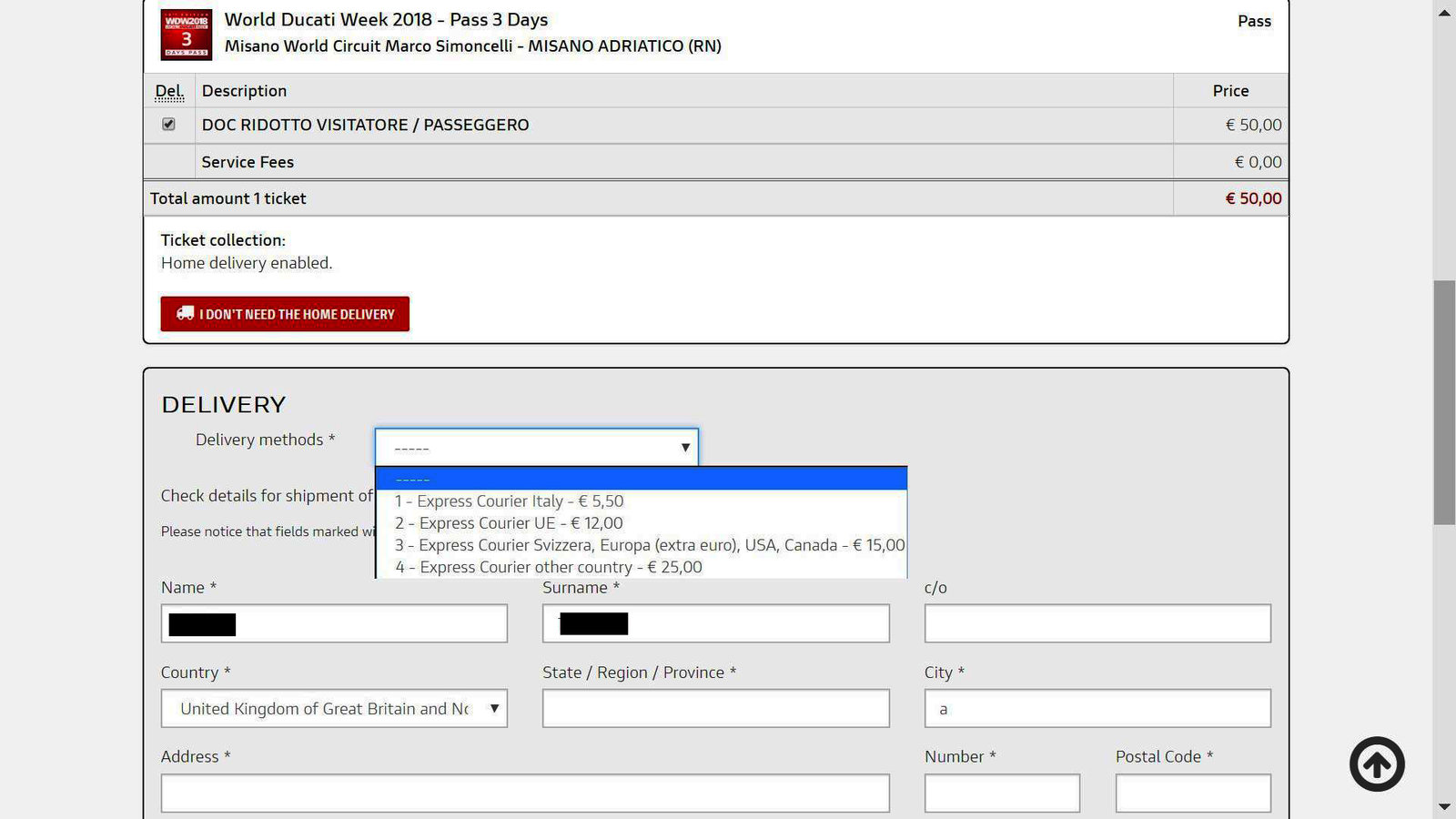
Task: Click the scroll-to-top arrow icon
Action: tap(1376, 763)
